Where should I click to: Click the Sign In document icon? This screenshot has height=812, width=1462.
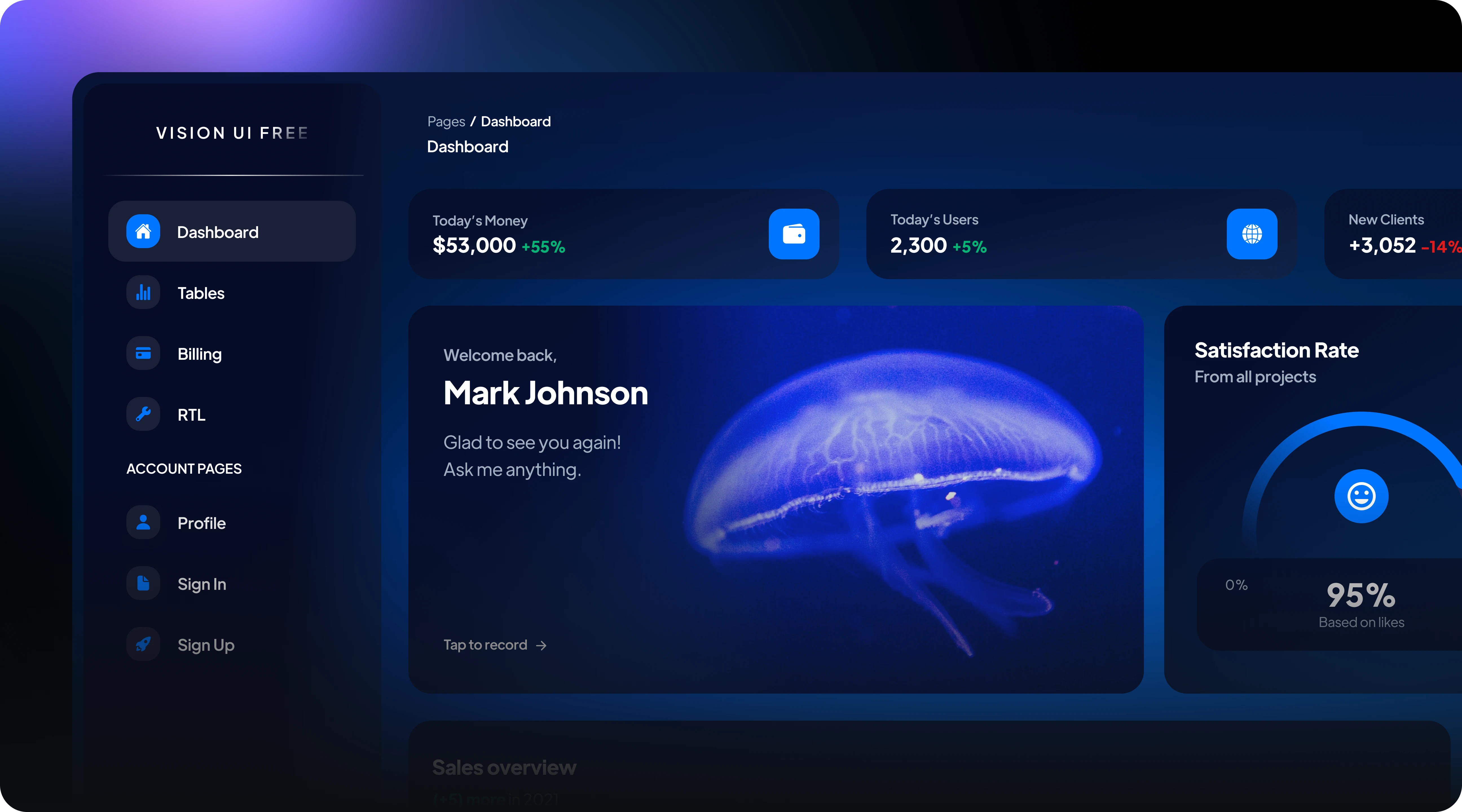(143, 583)
